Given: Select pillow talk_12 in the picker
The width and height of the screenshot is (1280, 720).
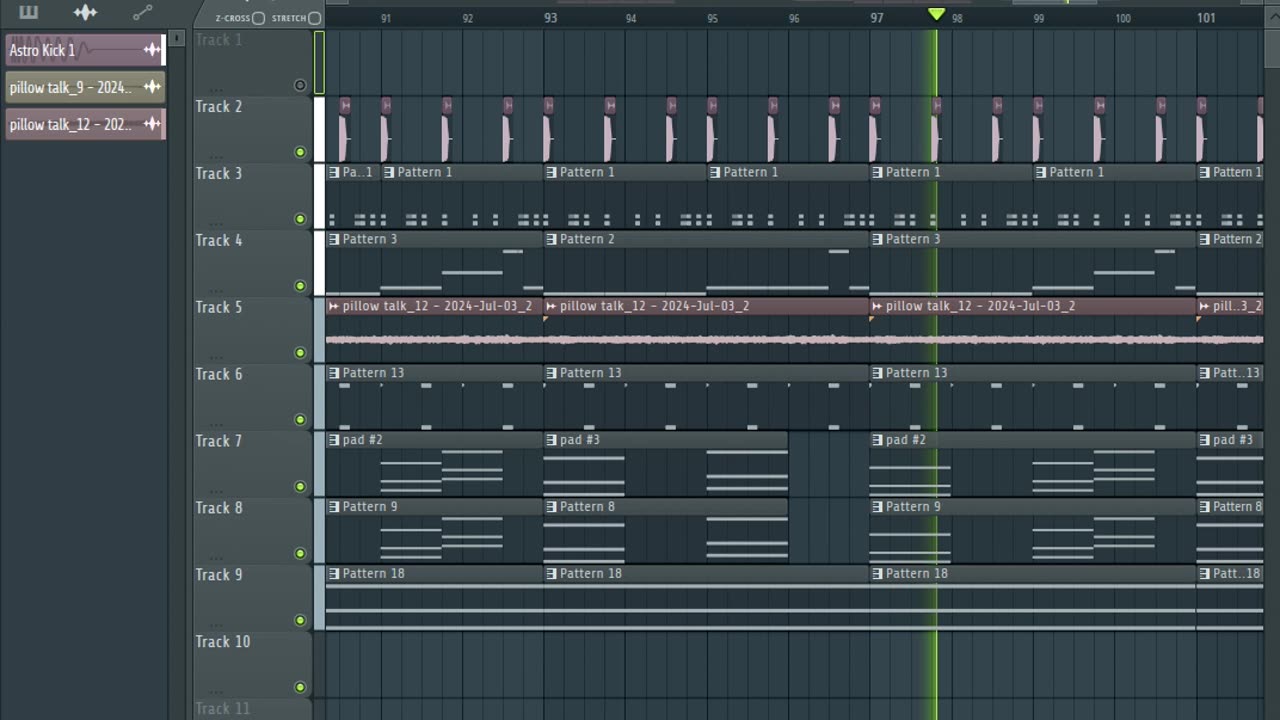Looking at the screenshot, I should (85, 124).
